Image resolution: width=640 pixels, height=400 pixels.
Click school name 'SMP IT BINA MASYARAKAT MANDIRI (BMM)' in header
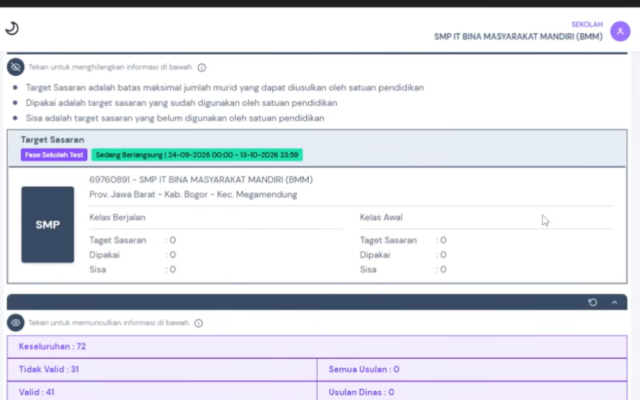click(518, 37)
